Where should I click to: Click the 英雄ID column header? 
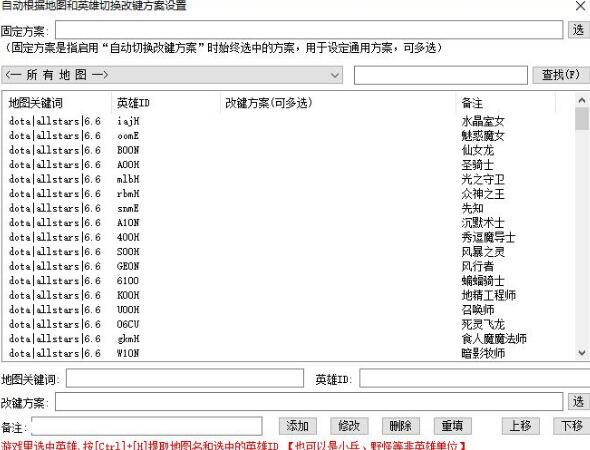coord(166,103)
